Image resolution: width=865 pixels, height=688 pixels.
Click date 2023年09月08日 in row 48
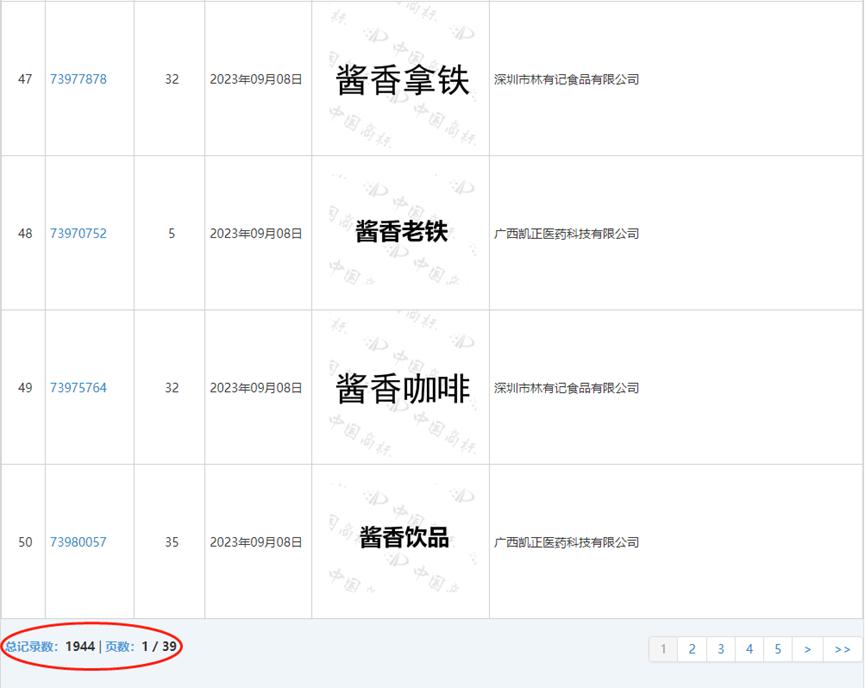256,234
